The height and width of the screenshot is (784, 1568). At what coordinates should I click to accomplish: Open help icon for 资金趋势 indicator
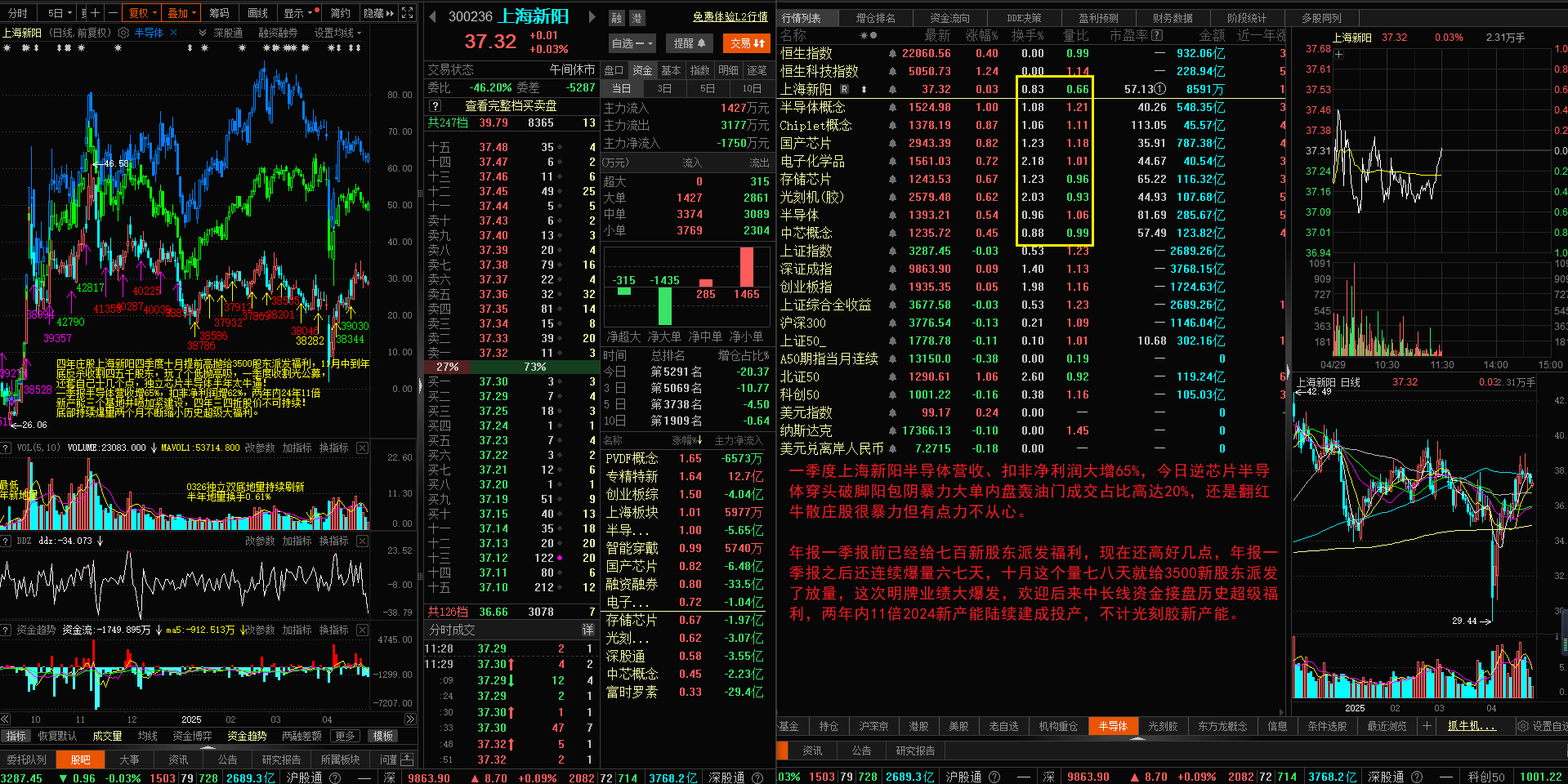tap(6, 630)
